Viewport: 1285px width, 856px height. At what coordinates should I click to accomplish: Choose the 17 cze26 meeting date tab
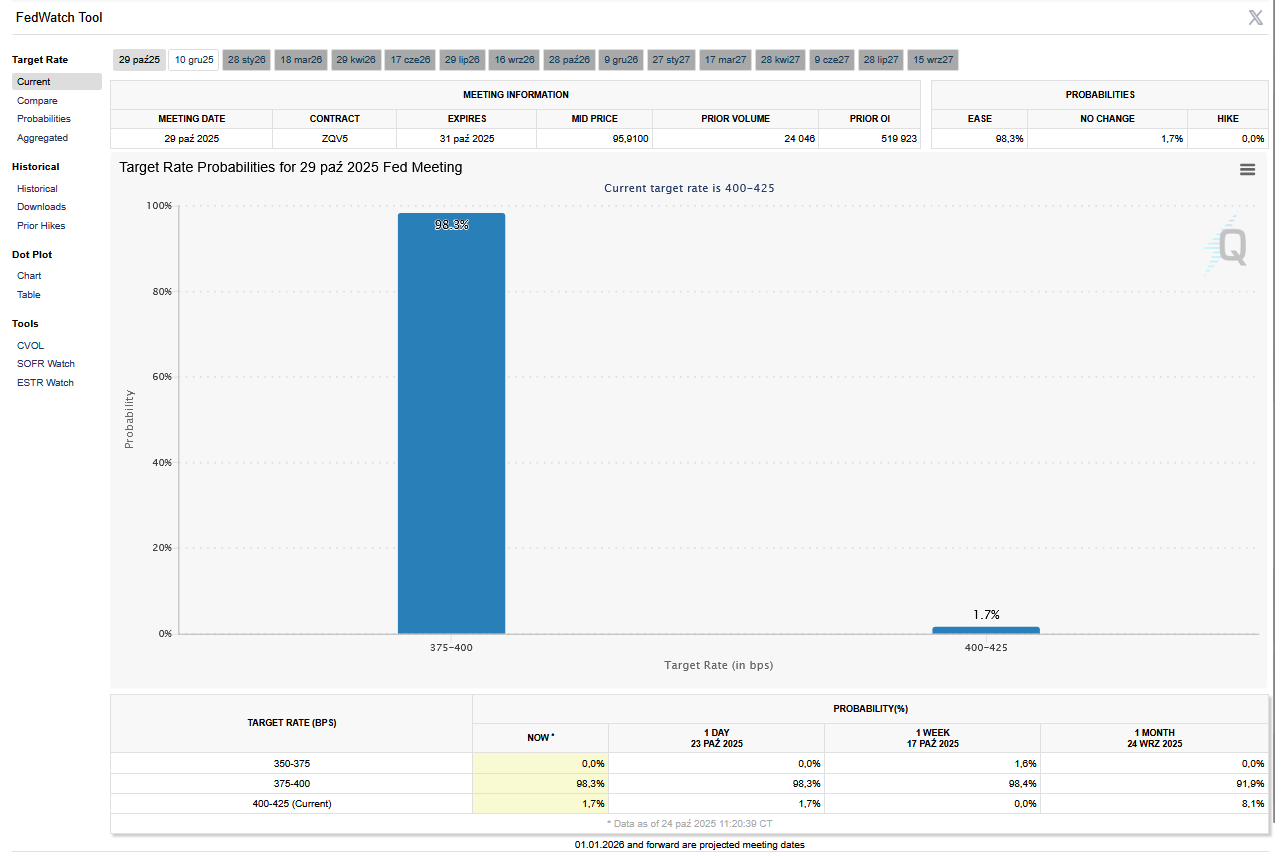click(410, 60)
